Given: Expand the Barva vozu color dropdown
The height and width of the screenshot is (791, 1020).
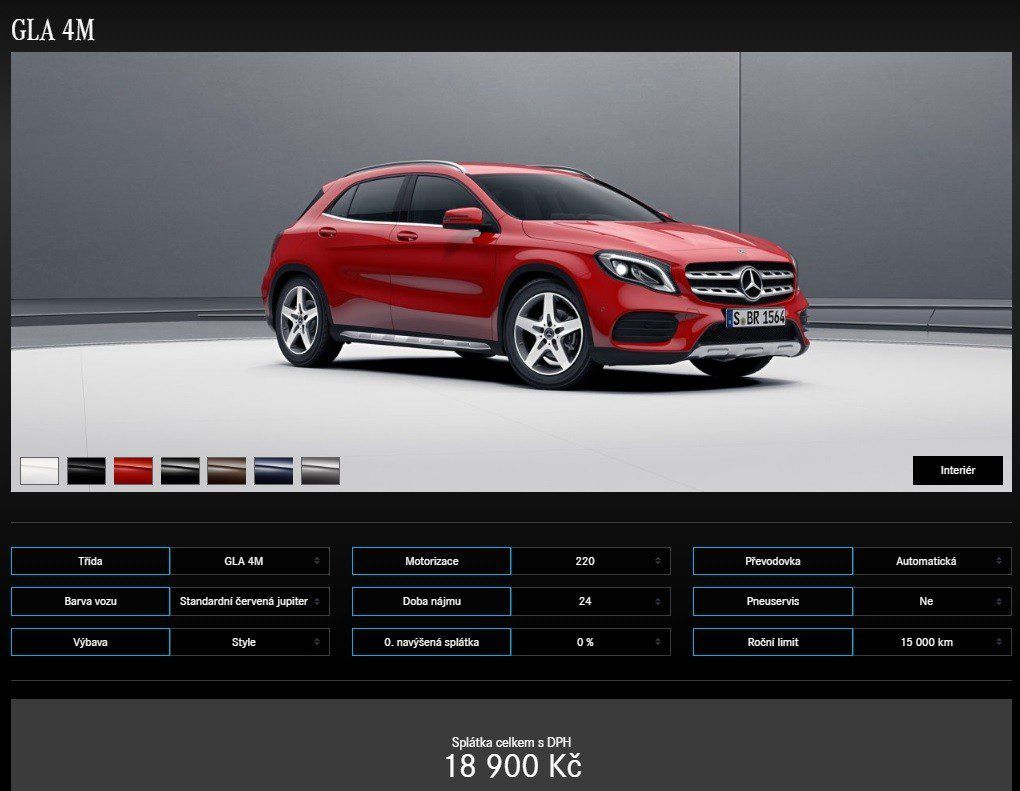Looking at the screenshot, I should (249, 602).
